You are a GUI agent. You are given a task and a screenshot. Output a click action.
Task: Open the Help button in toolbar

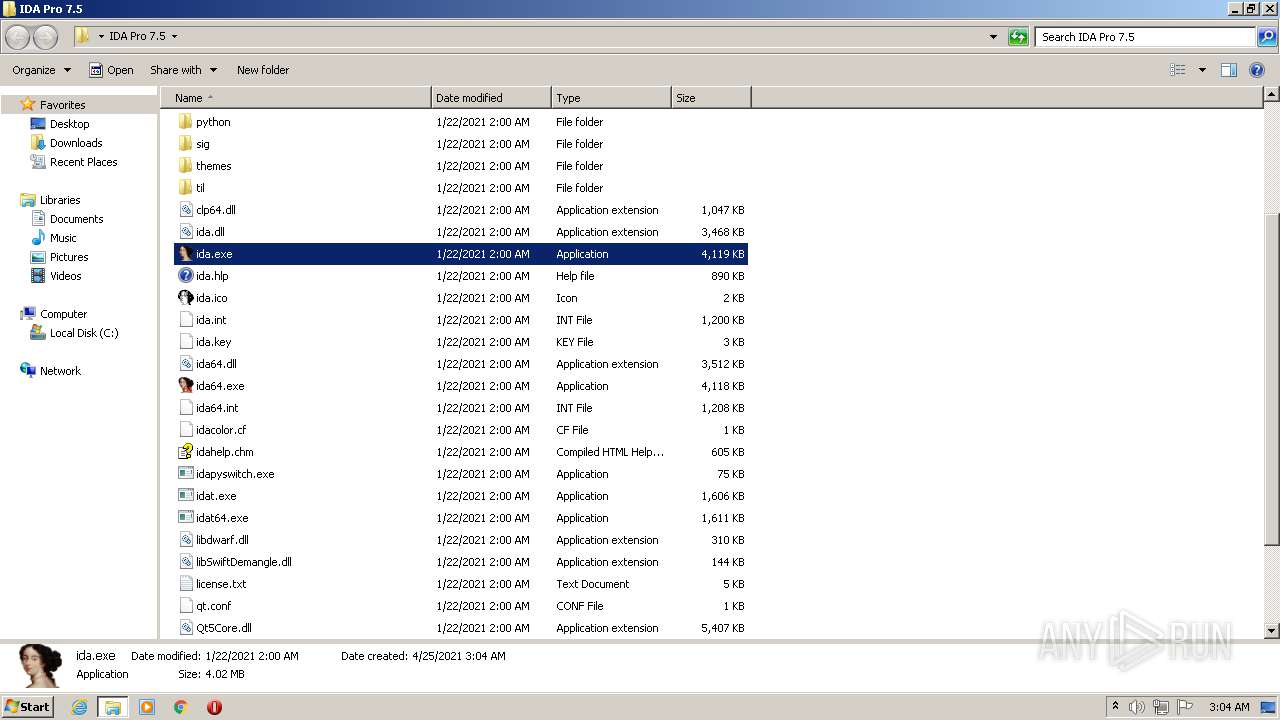tap(1257, 70)
